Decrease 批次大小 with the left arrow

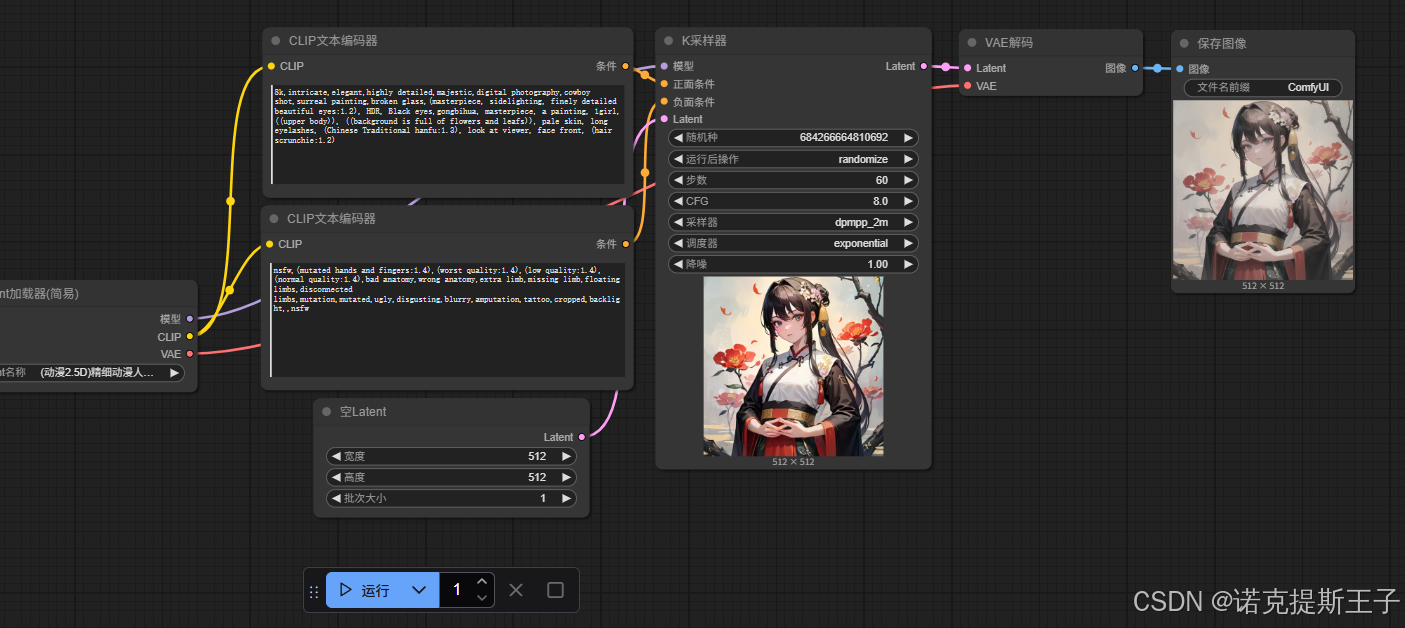tap(336, 498)
